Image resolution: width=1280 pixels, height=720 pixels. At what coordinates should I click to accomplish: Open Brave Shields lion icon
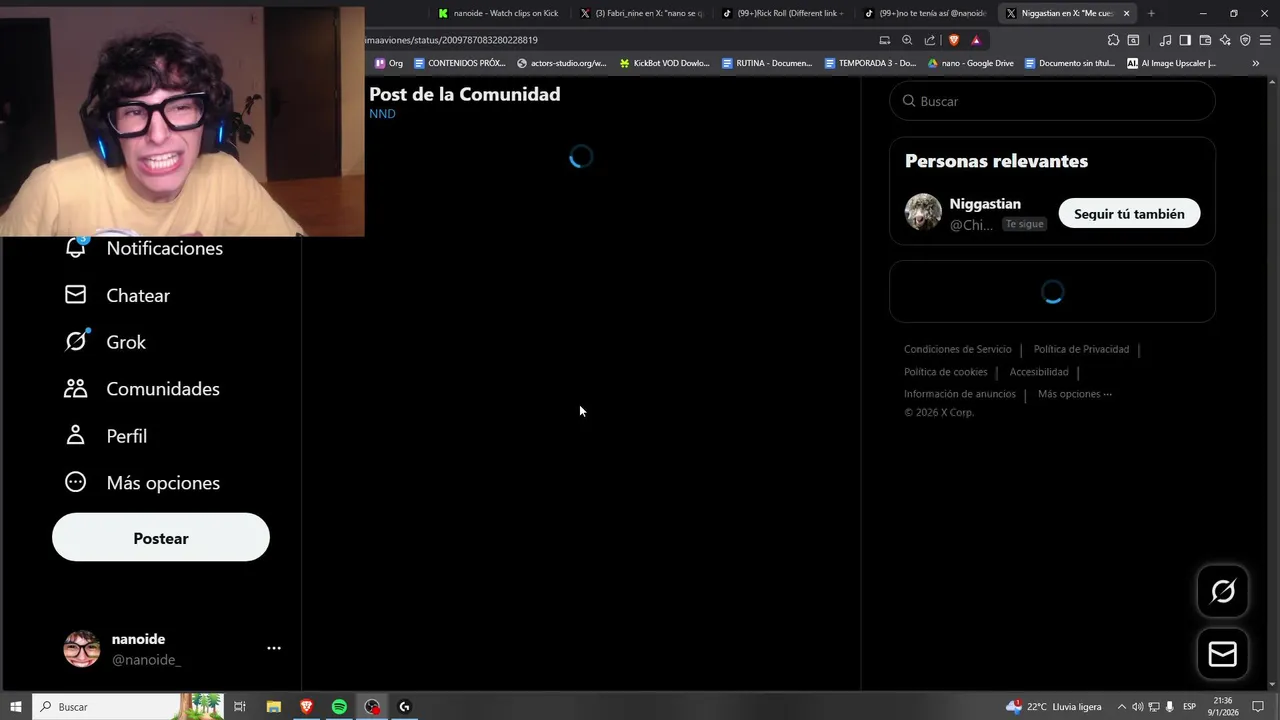954,40
